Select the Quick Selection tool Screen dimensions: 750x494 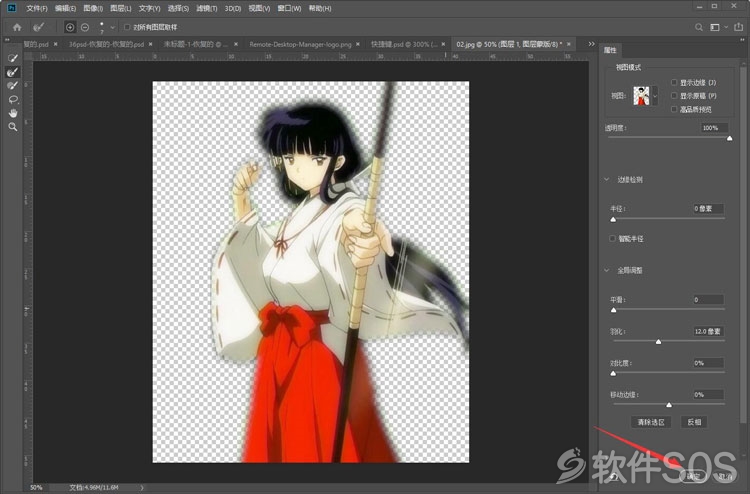13,58
